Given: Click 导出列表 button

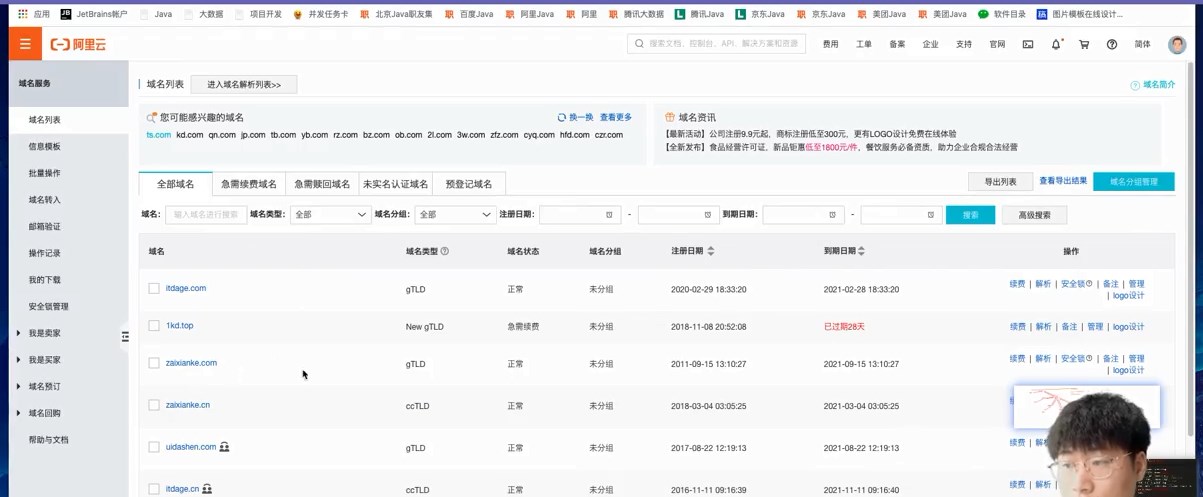Looking at the screenshot, I should [1000, 181].
